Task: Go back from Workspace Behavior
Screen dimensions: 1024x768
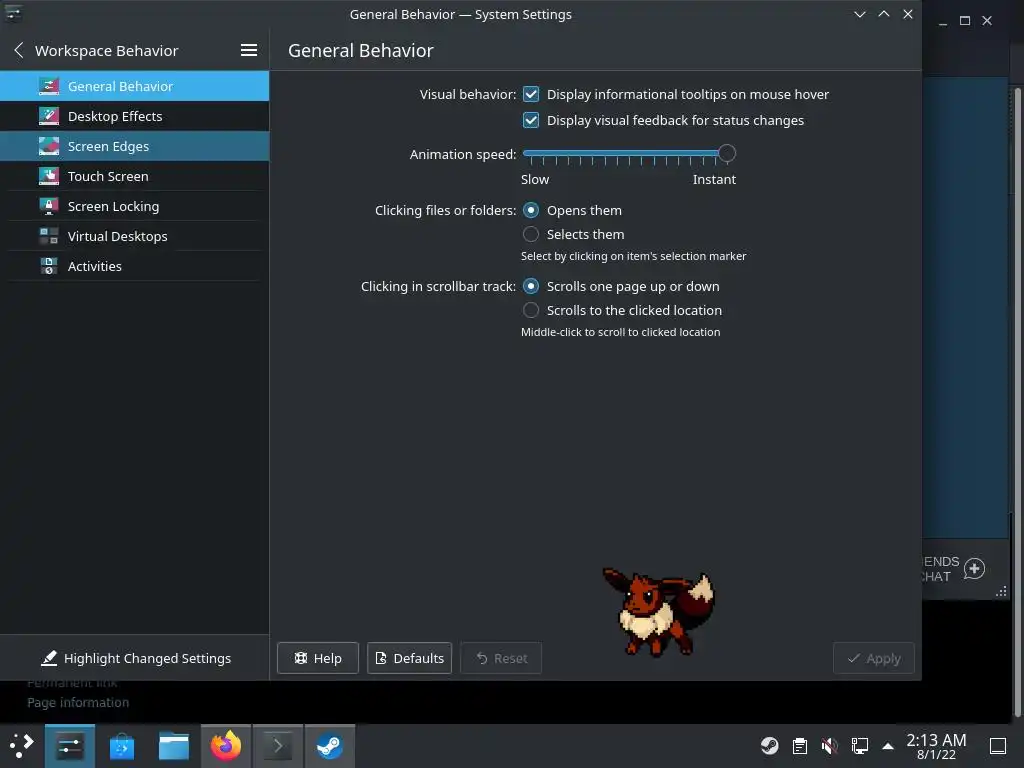Action: 19,50
